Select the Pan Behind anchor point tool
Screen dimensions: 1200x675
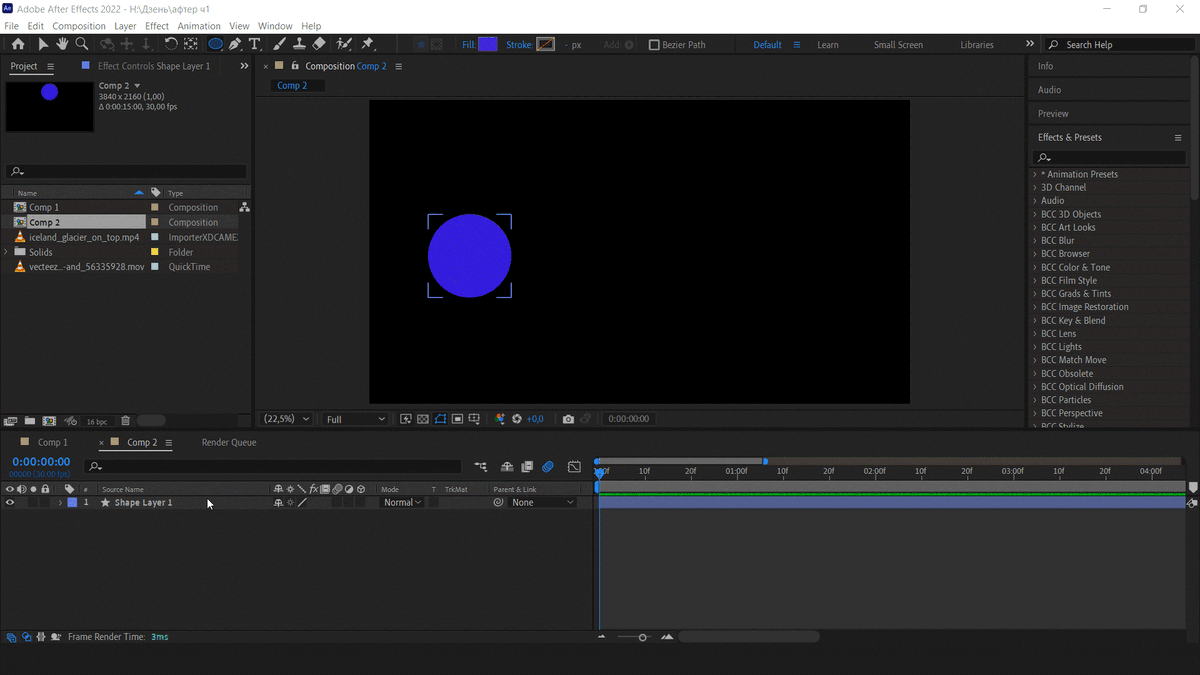tap(190, 44)
